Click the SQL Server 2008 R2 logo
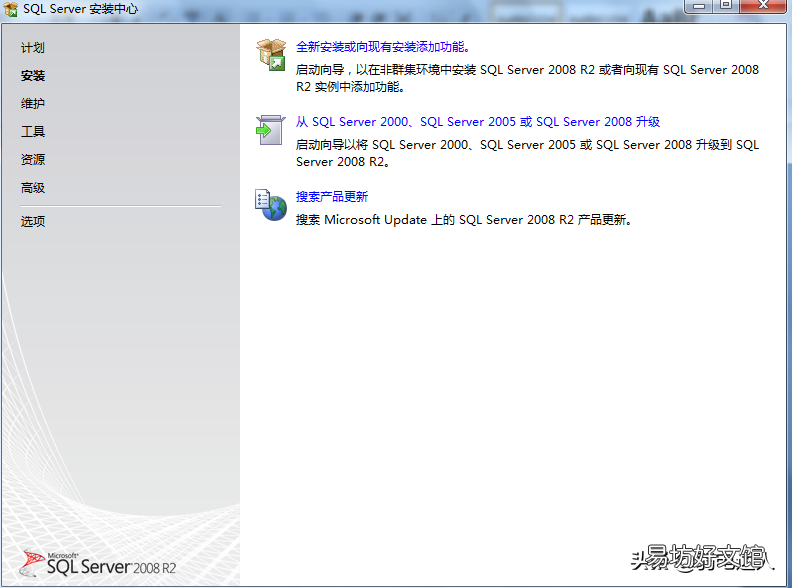Viewport: 792px width, 588px height. tap(97, 563)
